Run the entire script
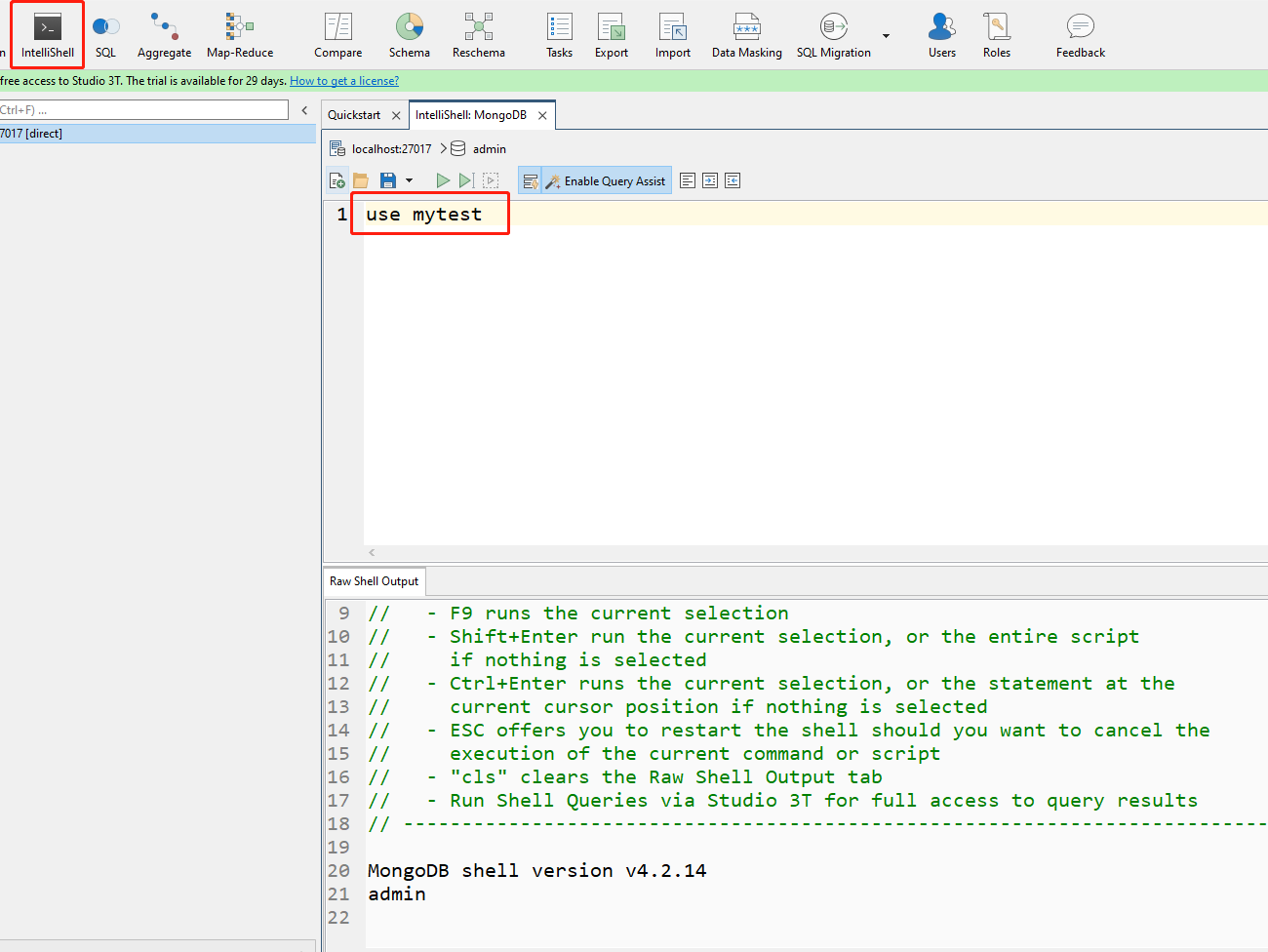Viewport: 1268px width, 952px height. [442, 179]
